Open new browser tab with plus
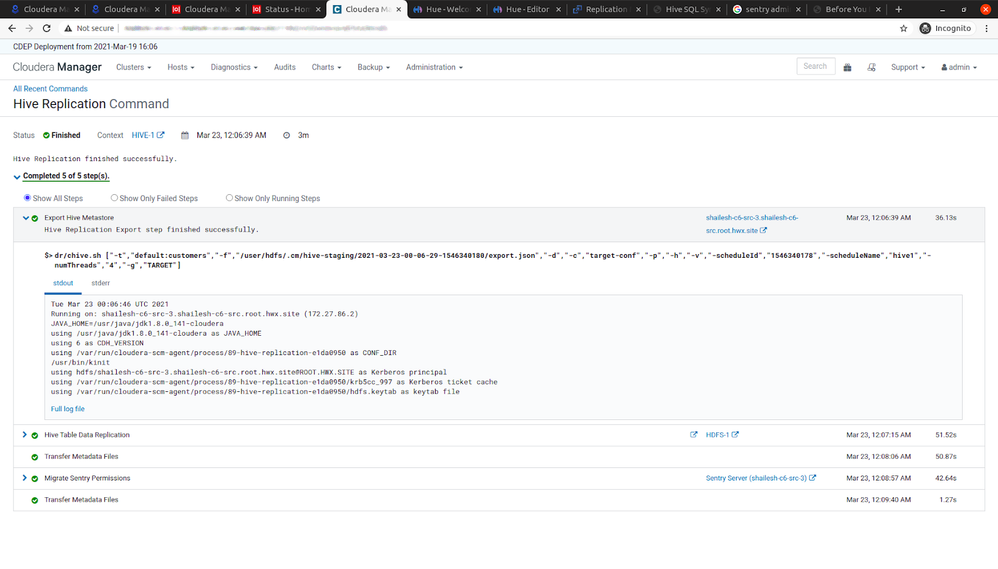The height and width of the screenshot is (569, 998). tap(899, 9)
